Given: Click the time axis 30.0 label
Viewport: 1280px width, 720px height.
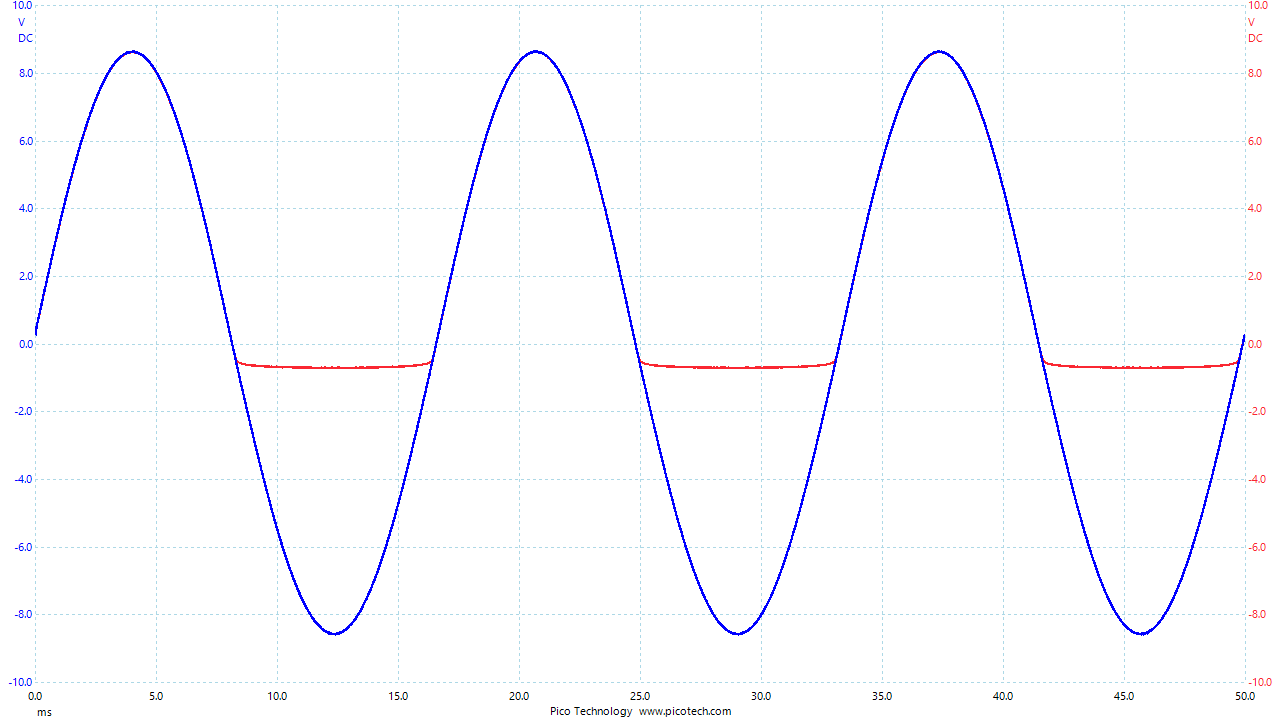Looking at the screenshot, I should 761,696.
